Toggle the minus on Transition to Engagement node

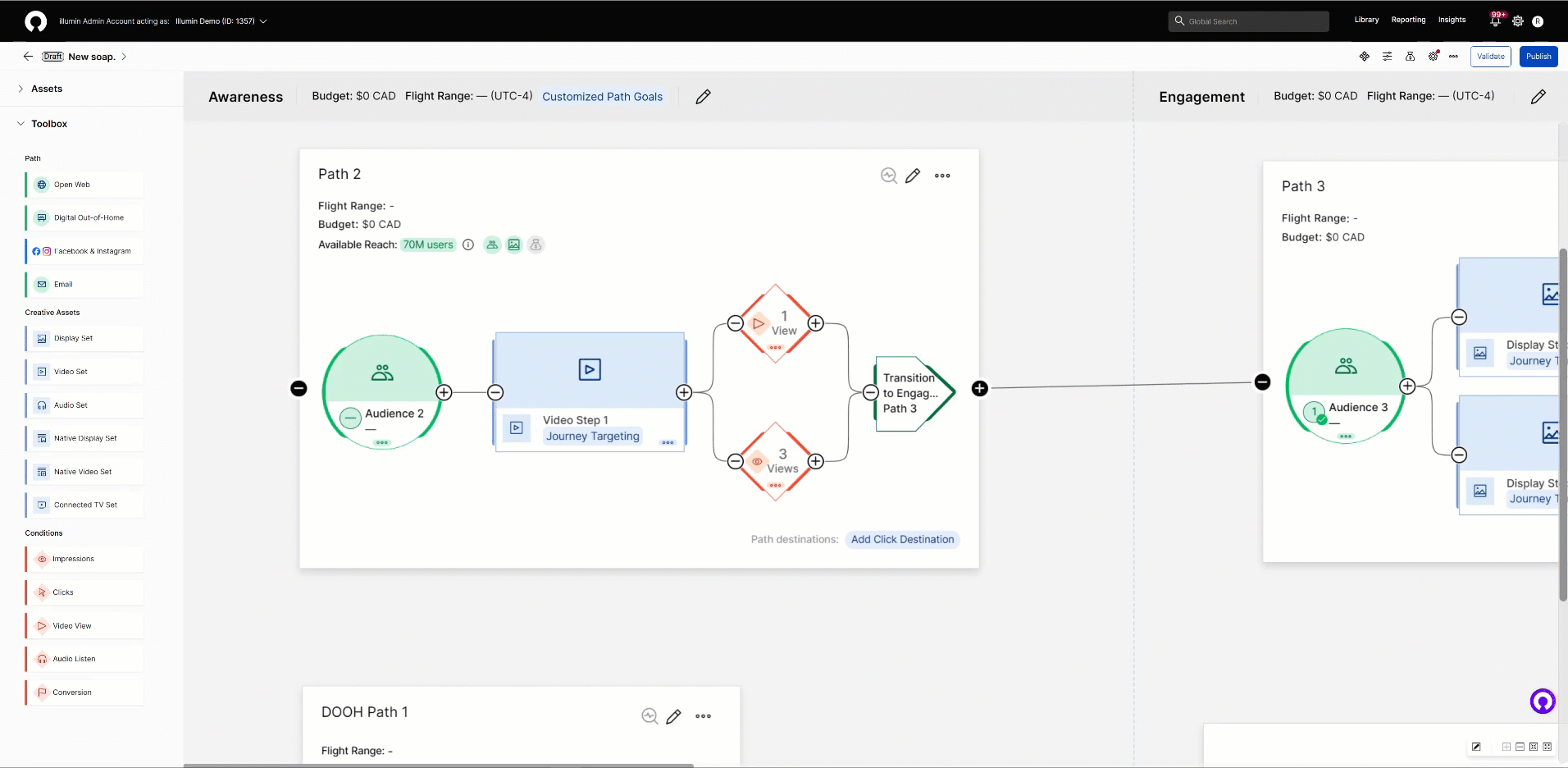pos(870,393)
